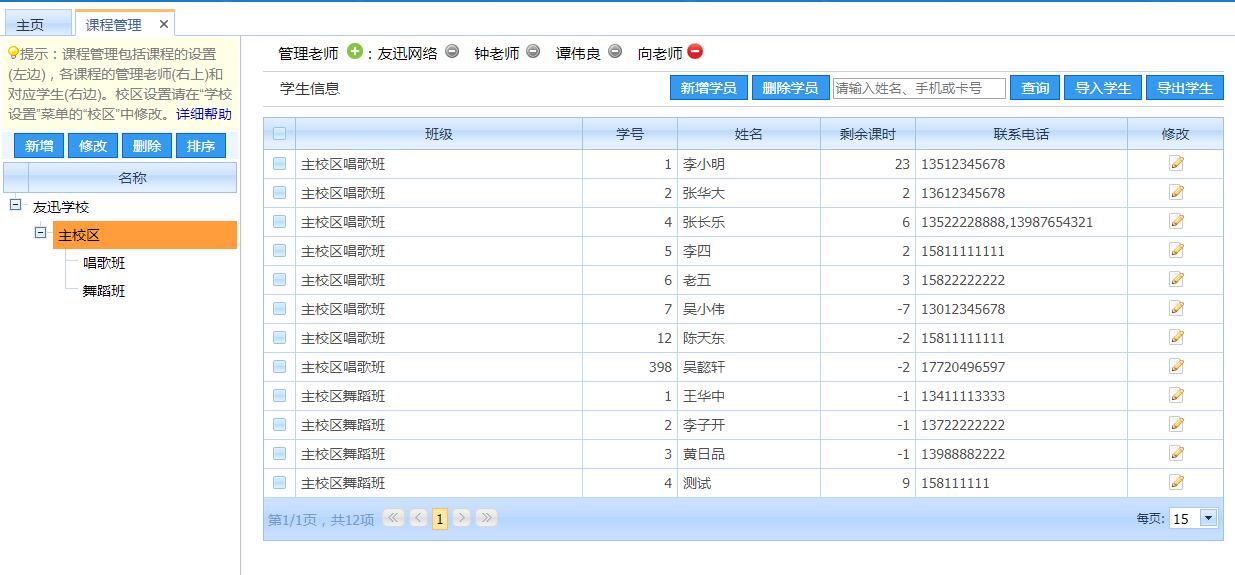Open edit icon for student 吴小伟

(x=1176, y=308)
